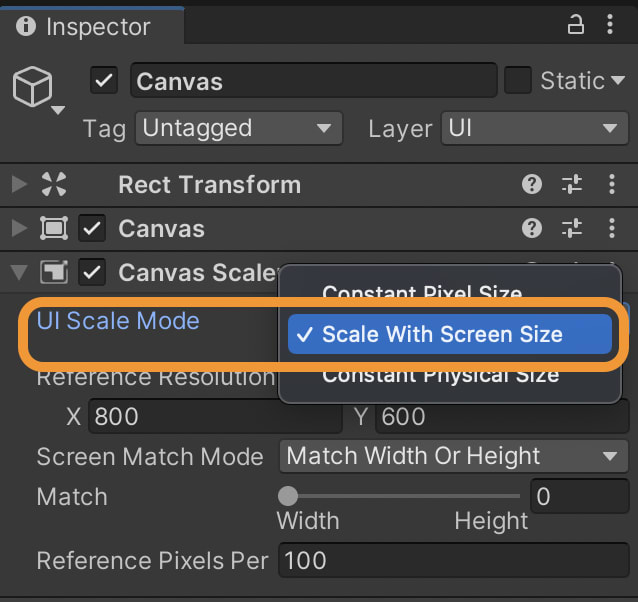Image resolution: width=638 pixels, height=602 pixels.
Task: Click the Reference Resolution X field
Action: pos(215,416)
